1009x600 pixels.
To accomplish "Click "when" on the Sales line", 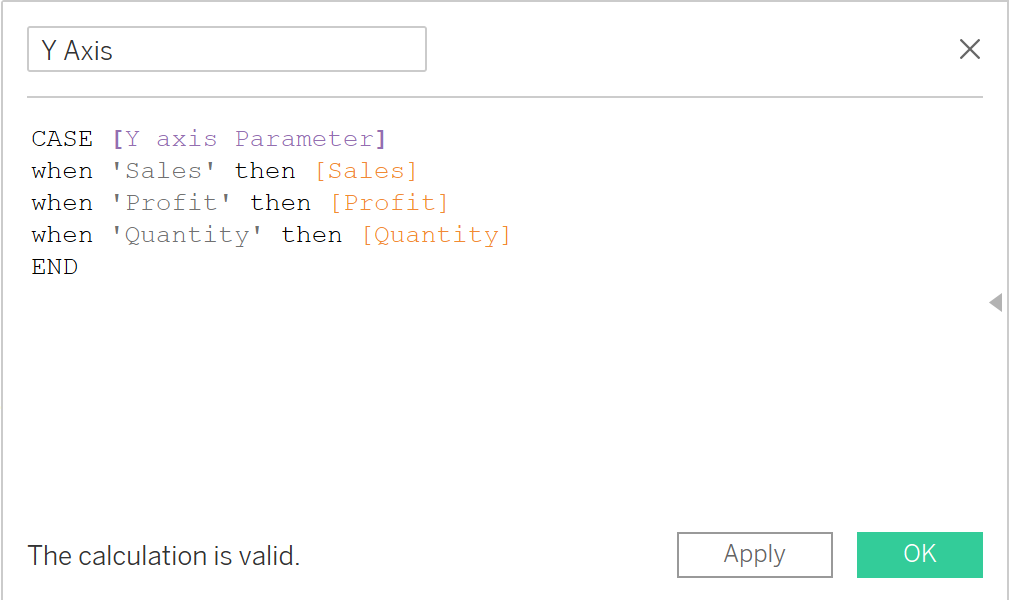I will 62,171.
